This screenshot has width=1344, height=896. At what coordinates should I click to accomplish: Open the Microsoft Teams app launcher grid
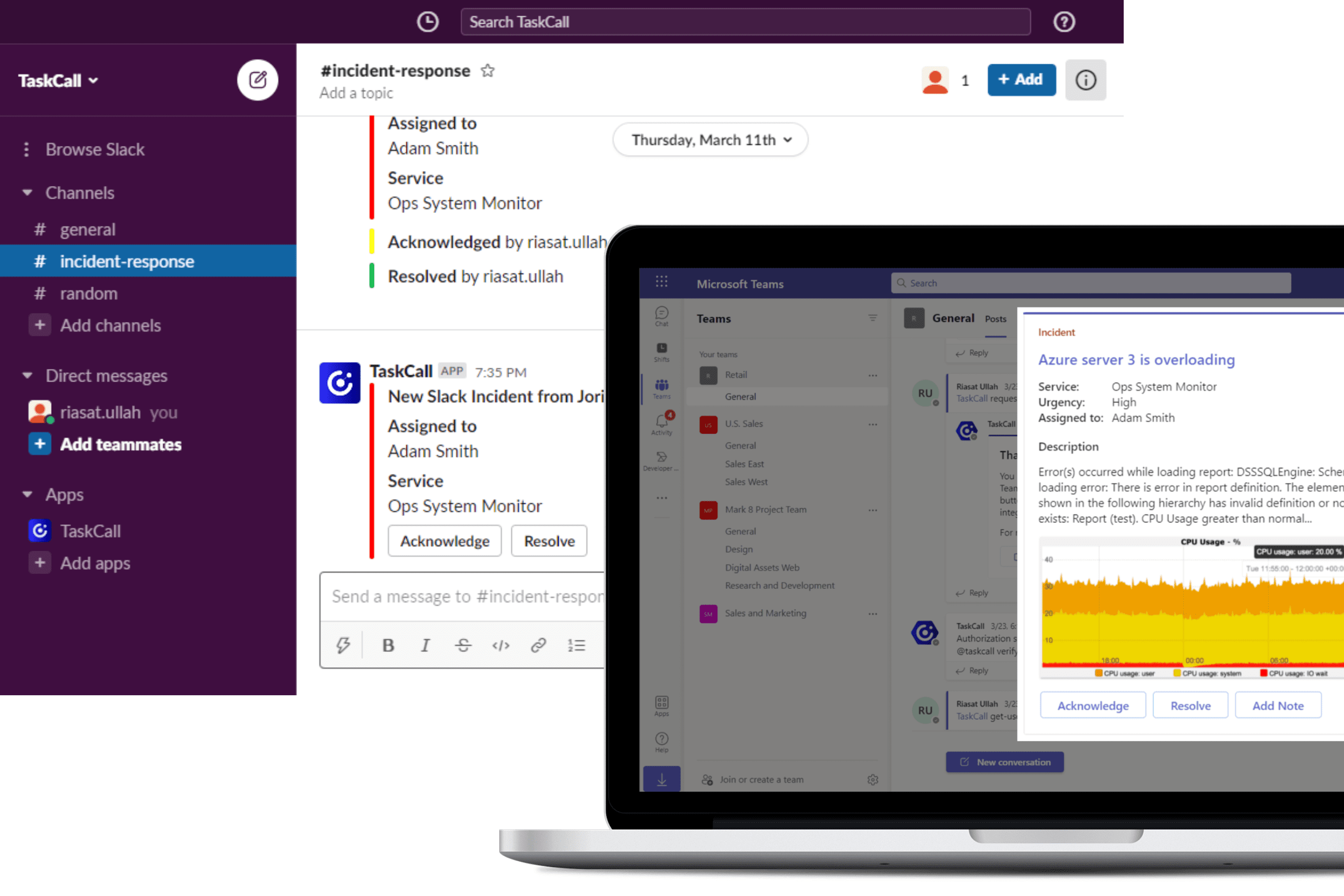(661, 282)
